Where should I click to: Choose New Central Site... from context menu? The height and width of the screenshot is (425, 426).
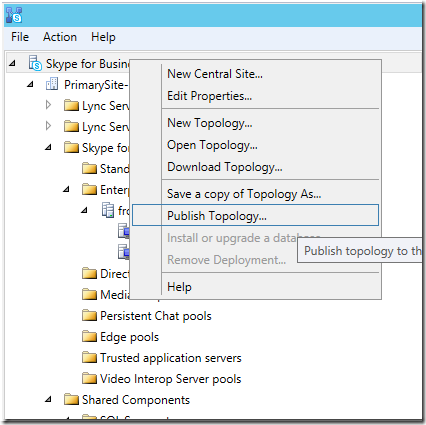tap(215, 74)
